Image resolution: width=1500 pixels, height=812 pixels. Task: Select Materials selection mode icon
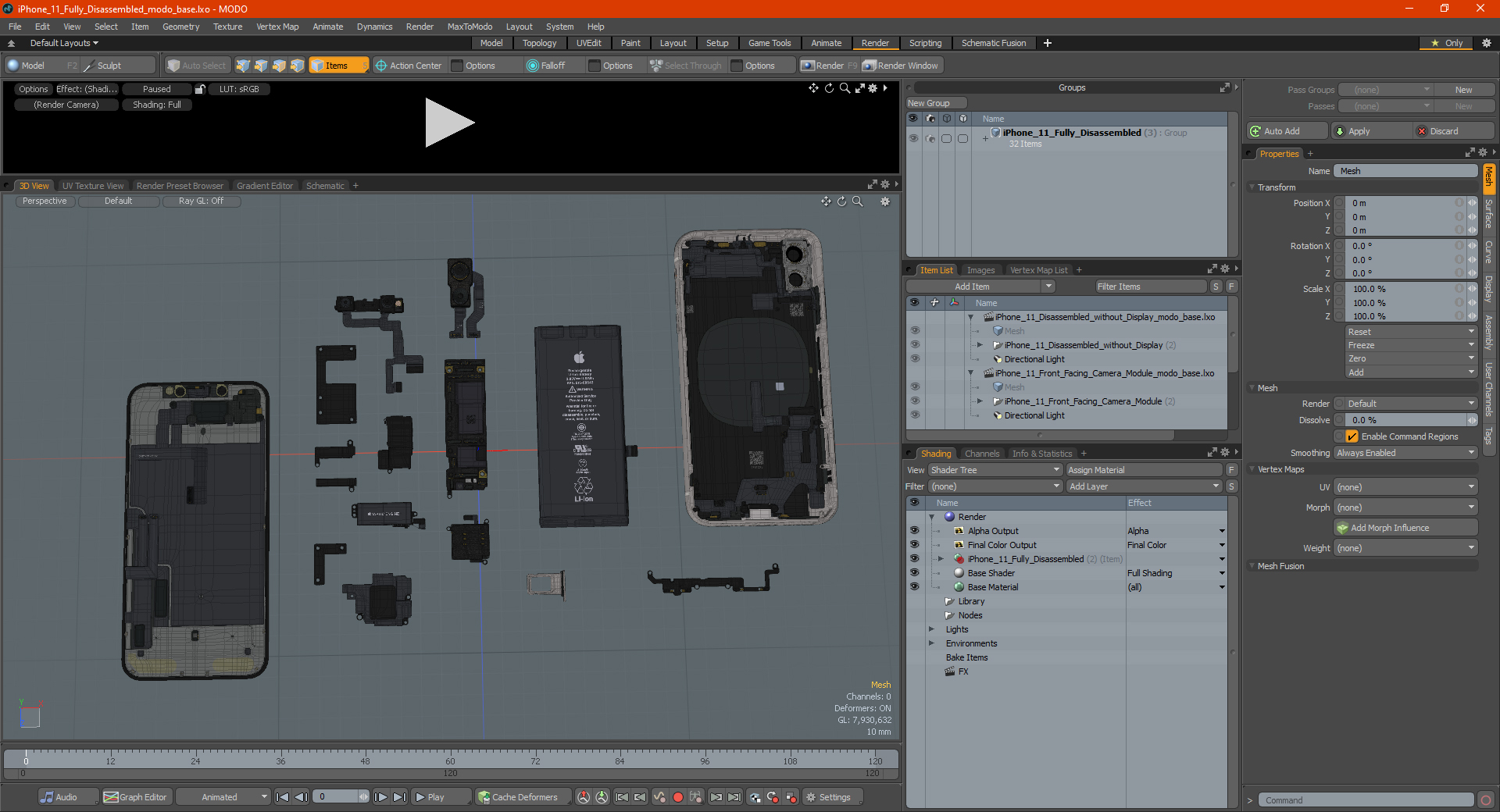click(x=297, y=66)
